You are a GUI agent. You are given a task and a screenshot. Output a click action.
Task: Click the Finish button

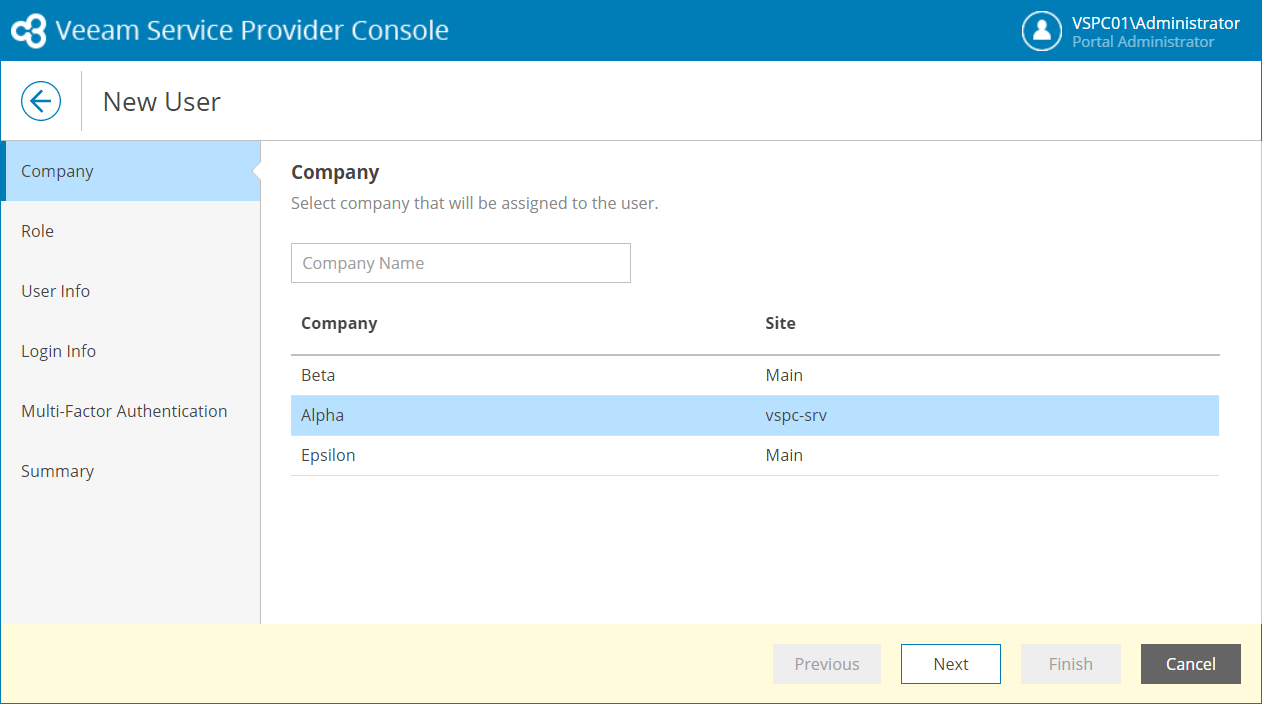click(x=1070, y=664)
